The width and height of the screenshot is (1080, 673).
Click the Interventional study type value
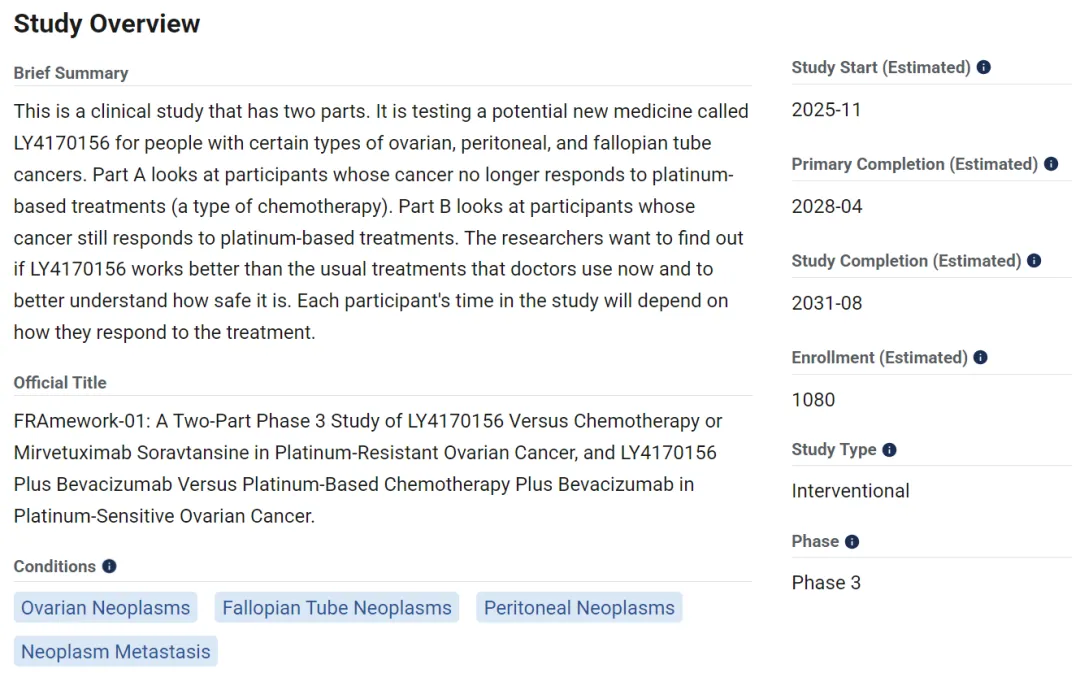point(850,491)
